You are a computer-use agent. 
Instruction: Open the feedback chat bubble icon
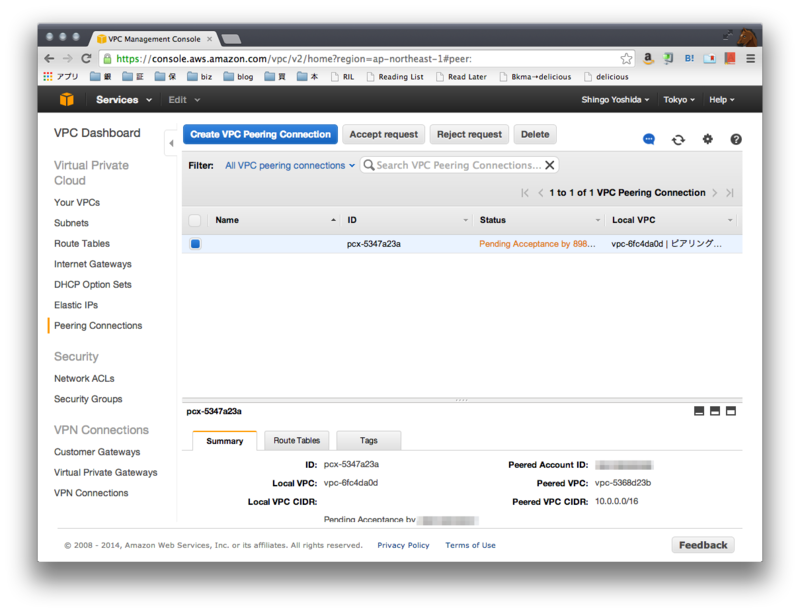648,139
